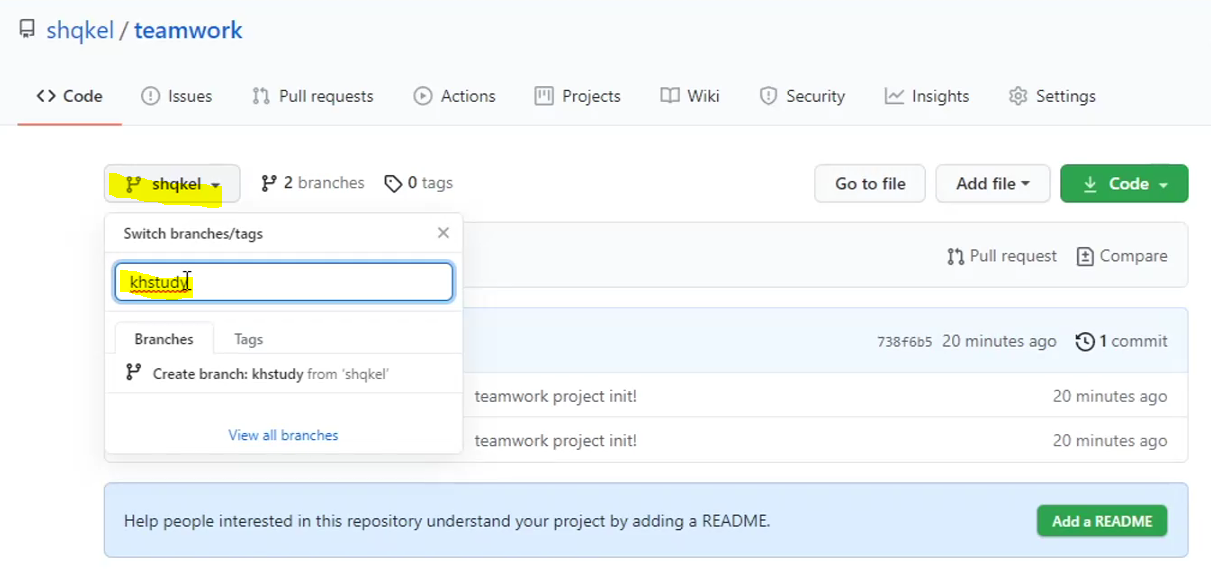The image size is (1211, 572).
Task: Click the book icon on the Wiki tab
Action: [x=670, y=96]
